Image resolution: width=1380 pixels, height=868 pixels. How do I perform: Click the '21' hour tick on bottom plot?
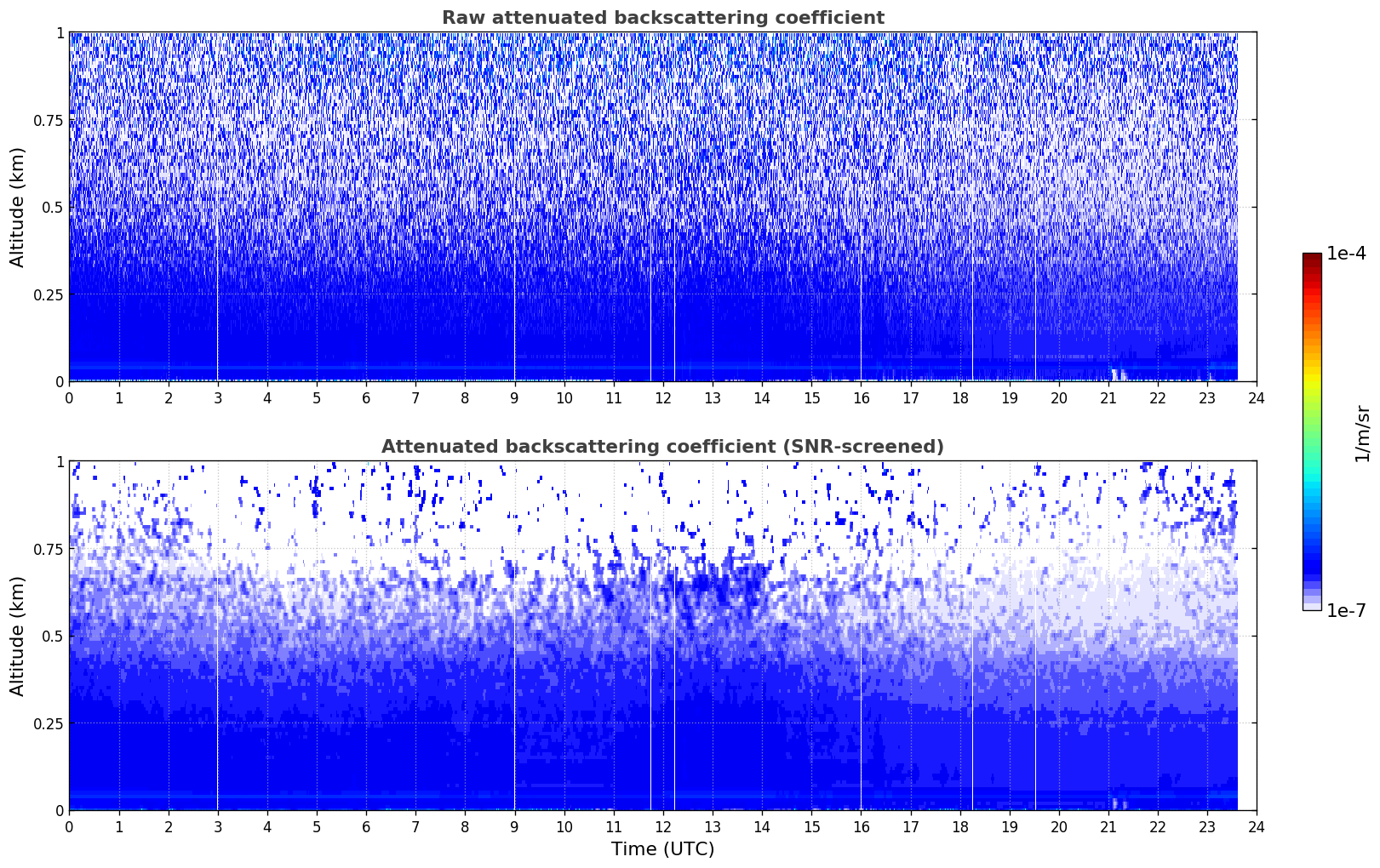(x=1108, y=827)
